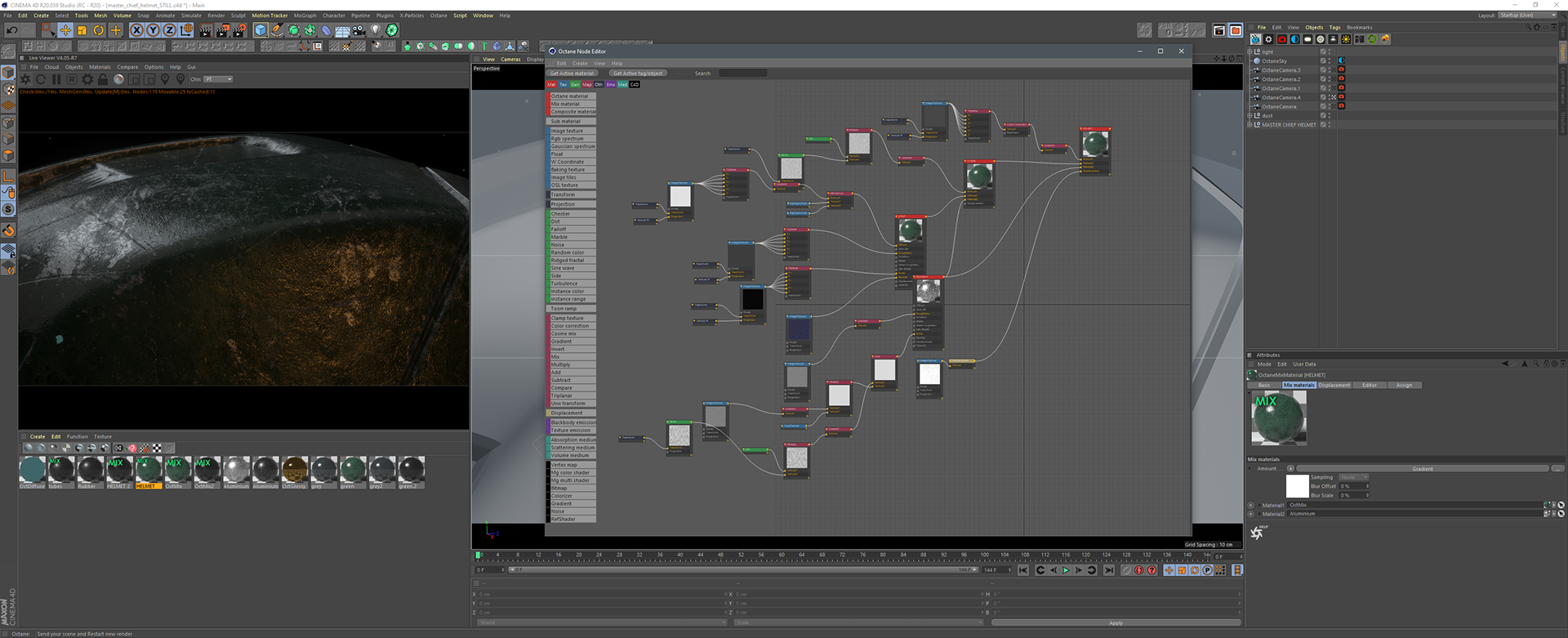Open the Sampling None dropdown

(1353, 477)
